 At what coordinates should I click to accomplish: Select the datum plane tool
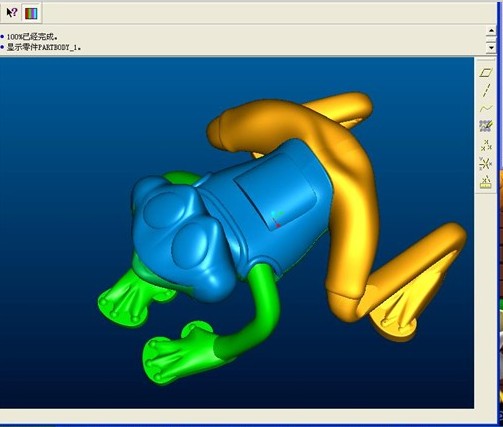[486, 72]
